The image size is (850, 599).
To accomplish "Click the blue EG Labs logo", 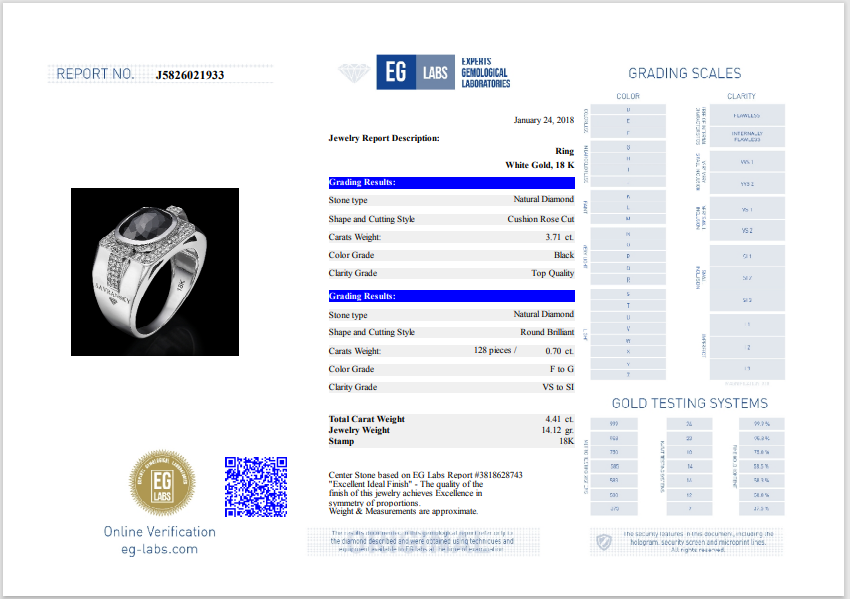I will tap(415, 72).
